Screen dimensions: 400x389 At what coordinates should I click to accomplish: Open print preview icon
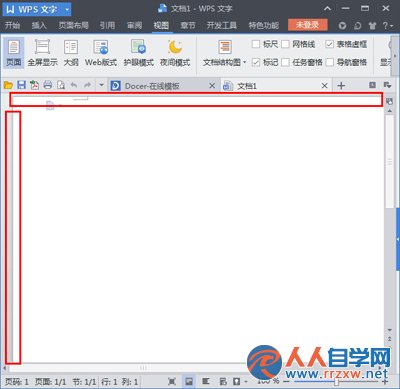(x=61, y=86)
